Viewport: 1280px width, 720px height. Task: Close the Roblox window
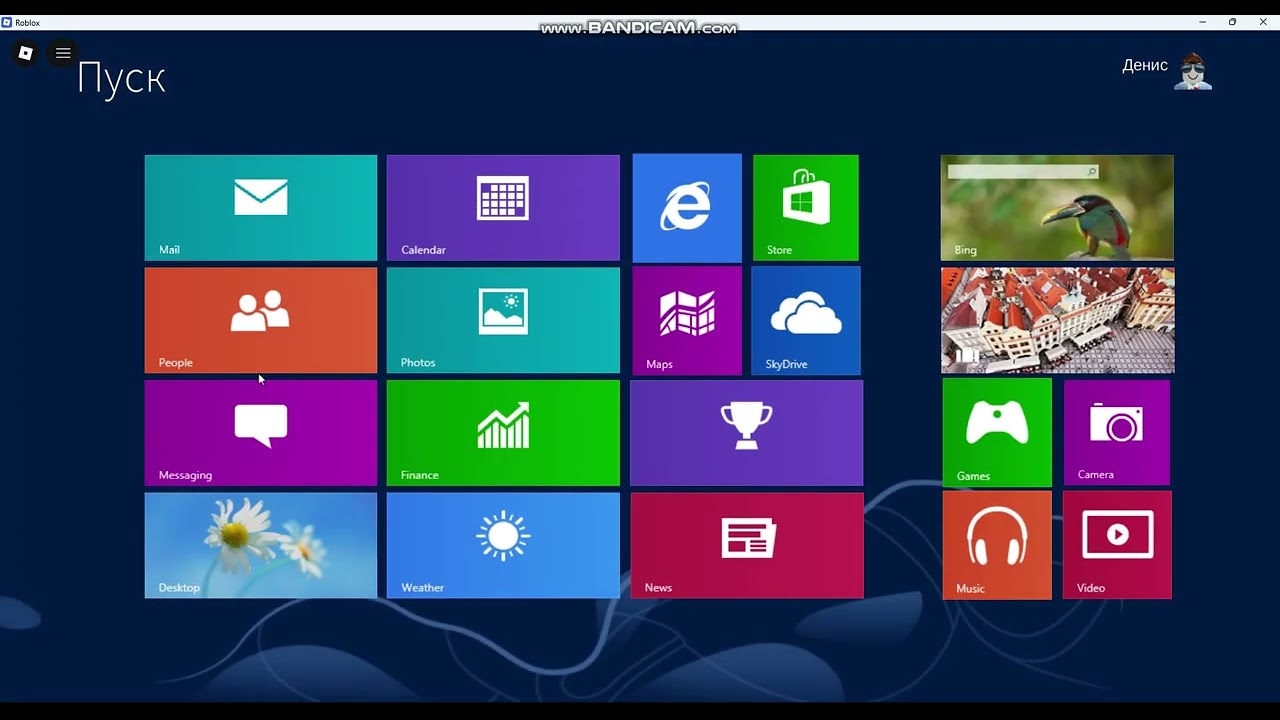[1263, 22]
